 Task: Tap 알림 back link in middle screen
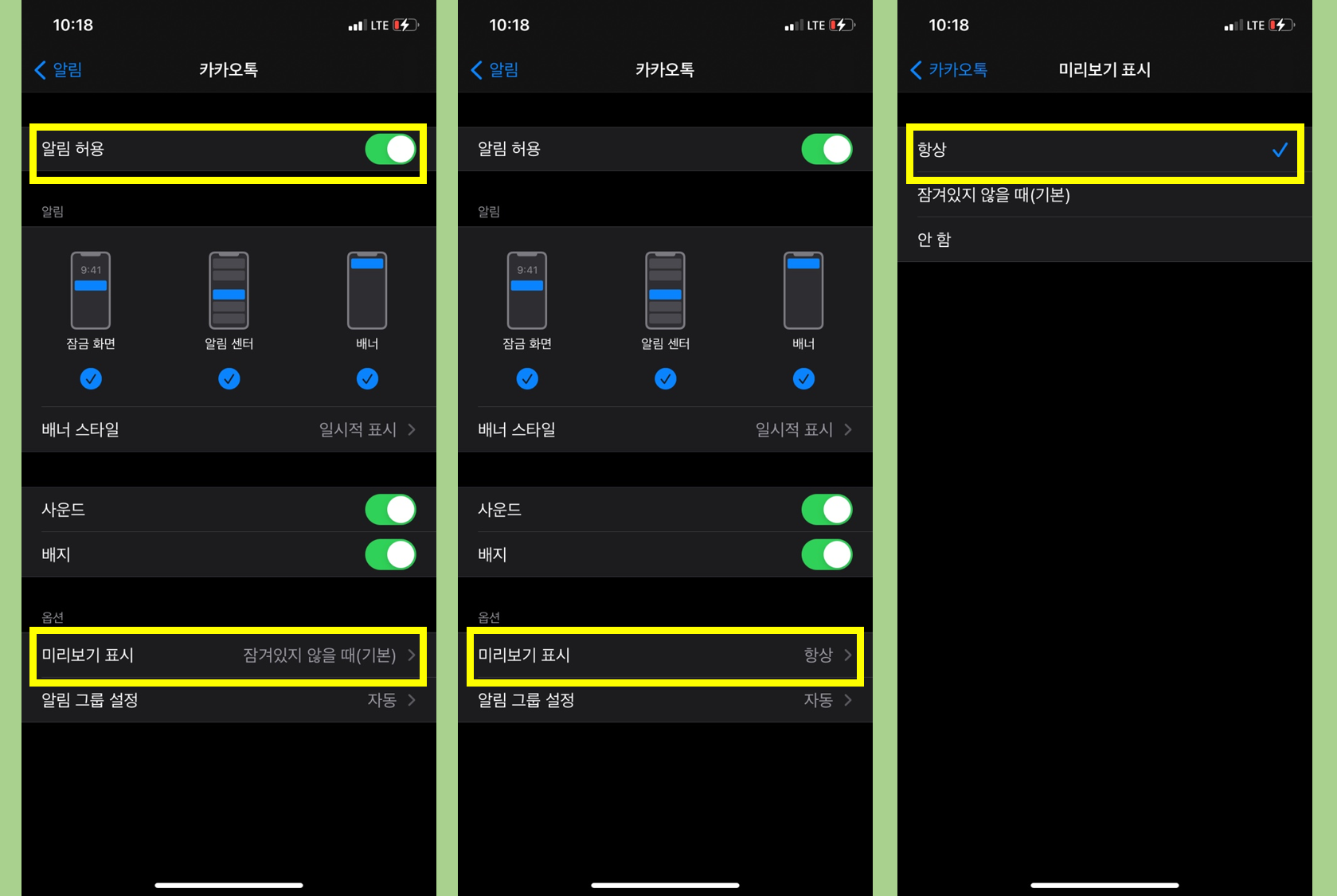(x=504, y=70)
